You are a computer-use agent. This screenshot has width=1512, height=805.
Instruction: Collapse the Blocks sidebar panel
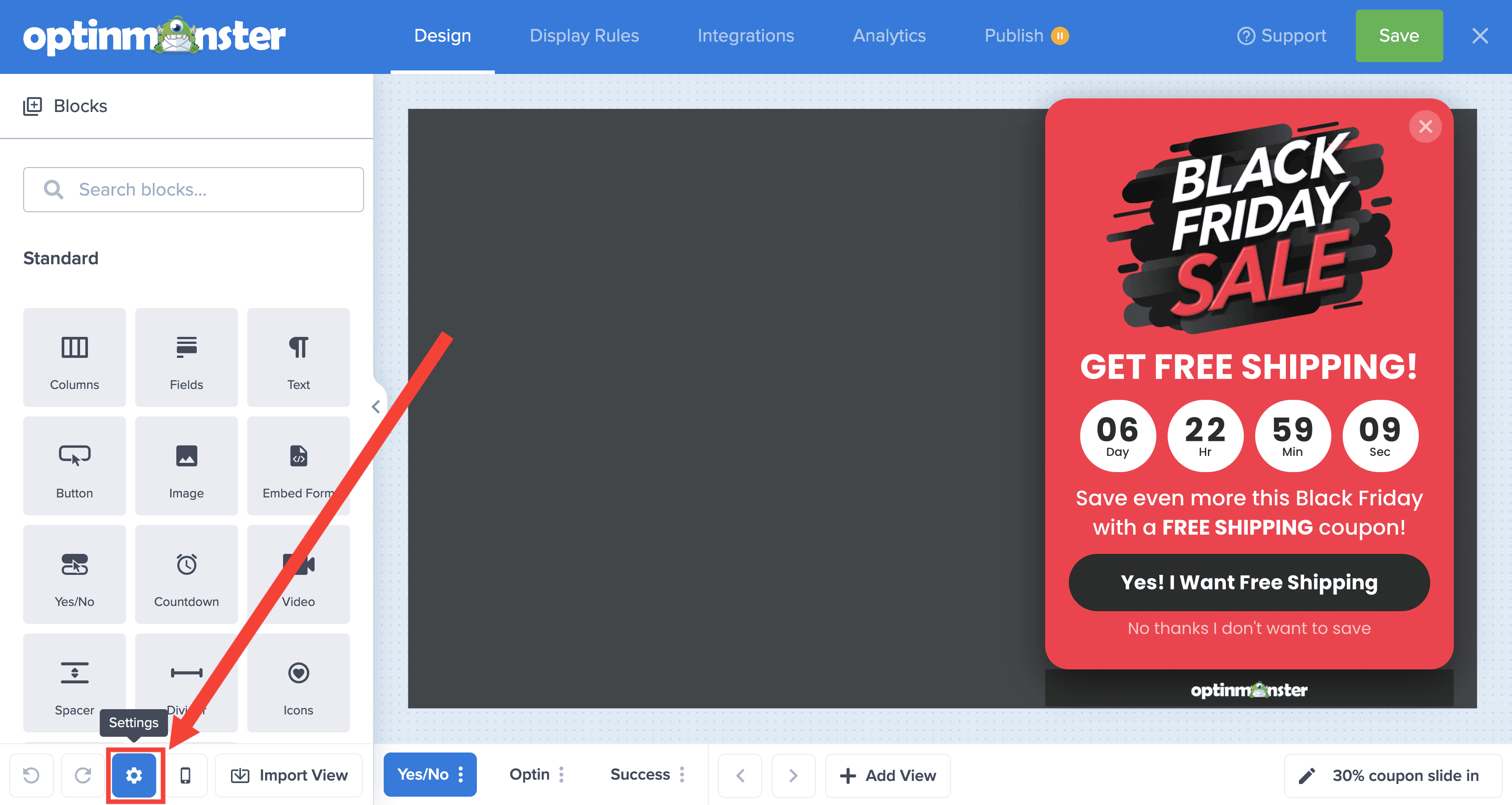[376, 406]
